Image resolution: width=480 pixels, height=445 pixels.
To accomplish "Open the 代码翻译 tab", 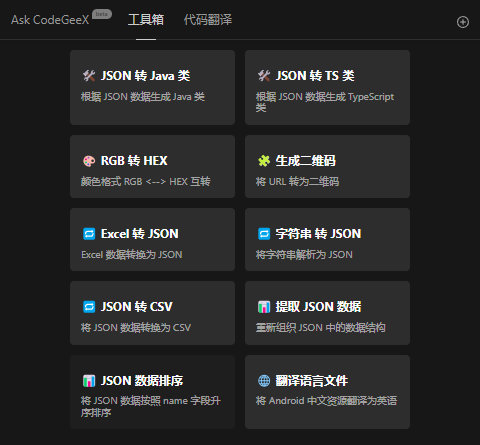I will (208, 20).
